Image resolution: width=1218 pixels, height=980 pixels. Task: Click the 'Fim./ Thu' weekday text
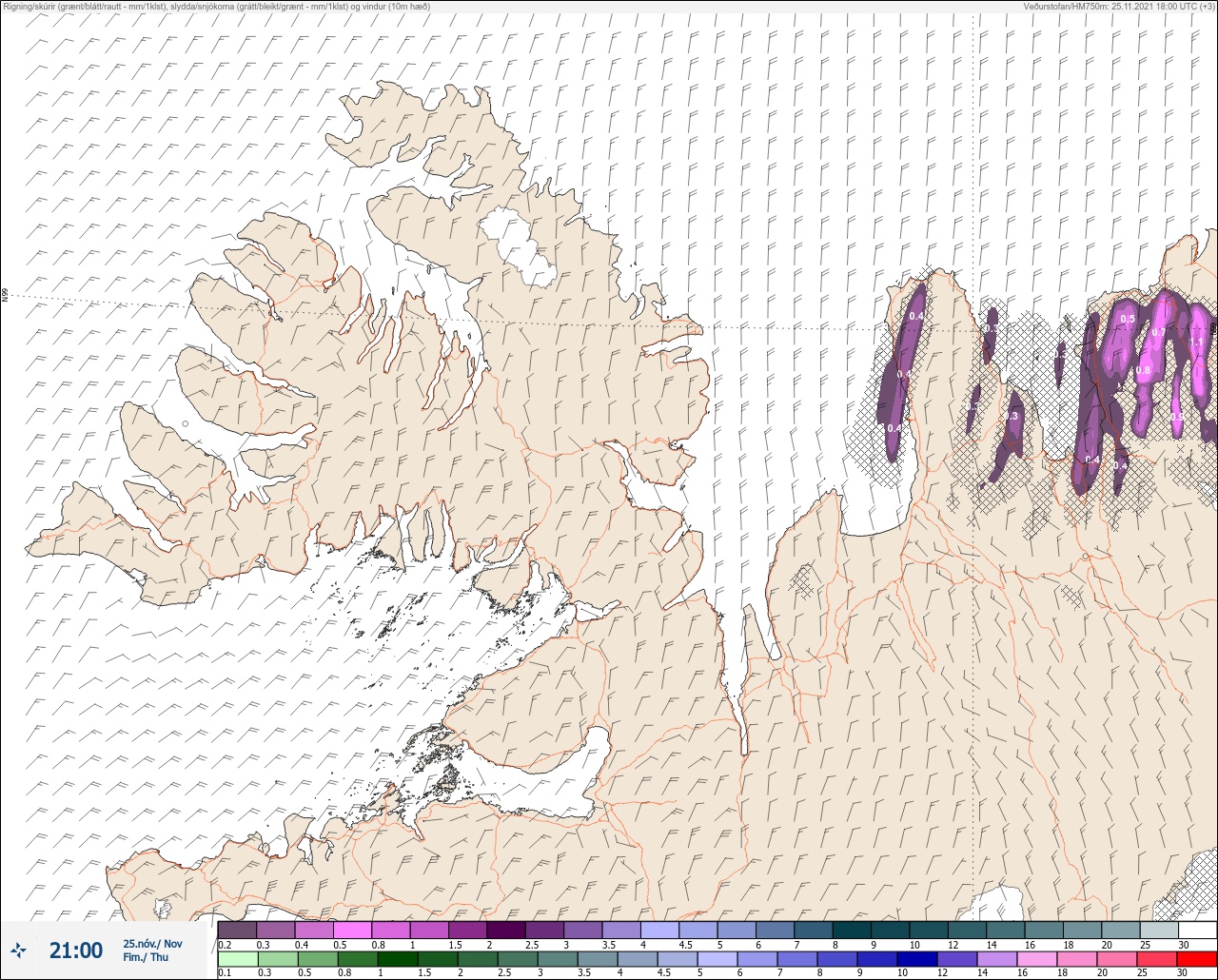point(146,957)
